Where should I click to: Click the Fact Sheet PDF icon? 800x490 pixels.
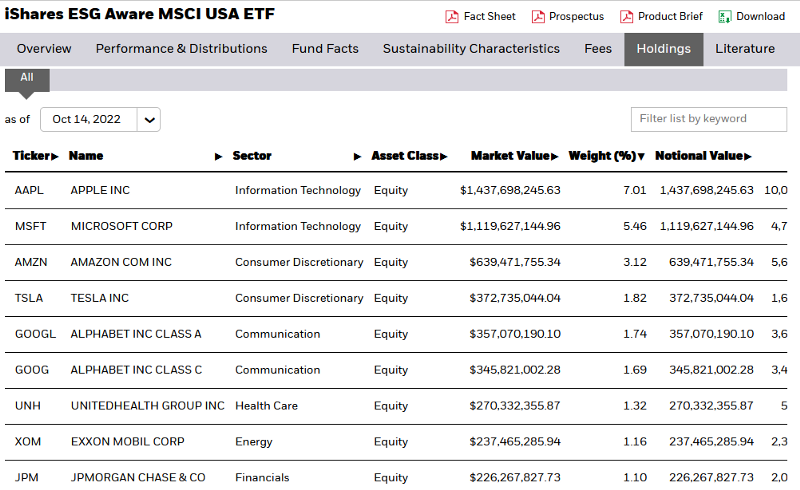(x=452, y=17)
